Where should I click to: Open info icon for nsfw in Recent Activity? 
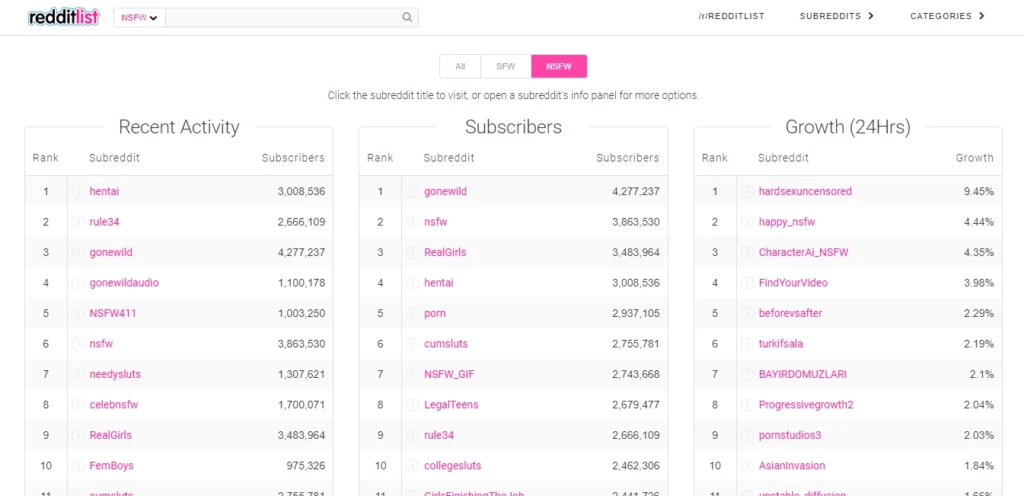(x=78, y=343)
